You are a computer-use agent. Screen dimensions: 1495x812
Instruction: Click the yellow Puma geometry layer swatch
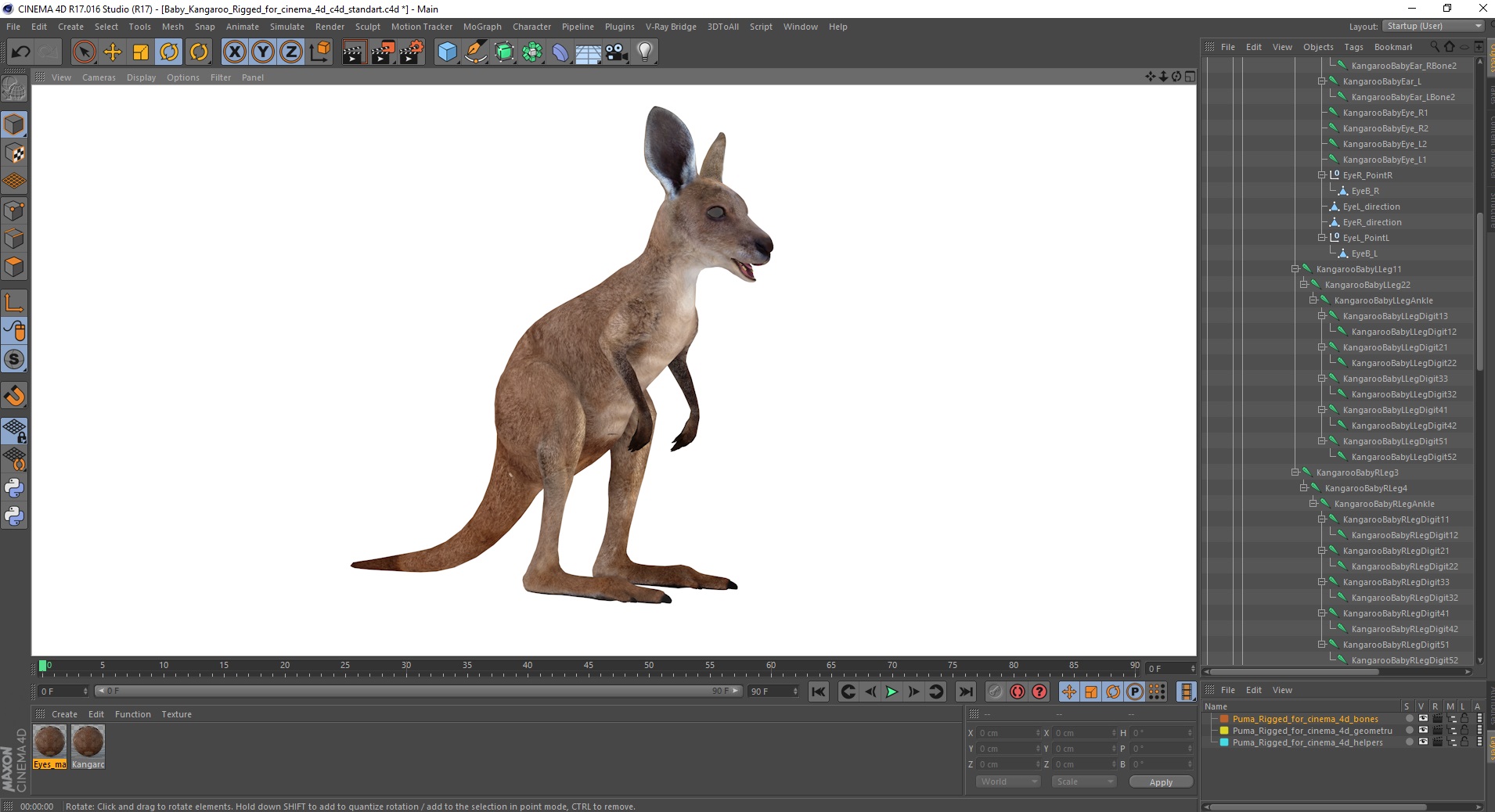pos(1224,731)
